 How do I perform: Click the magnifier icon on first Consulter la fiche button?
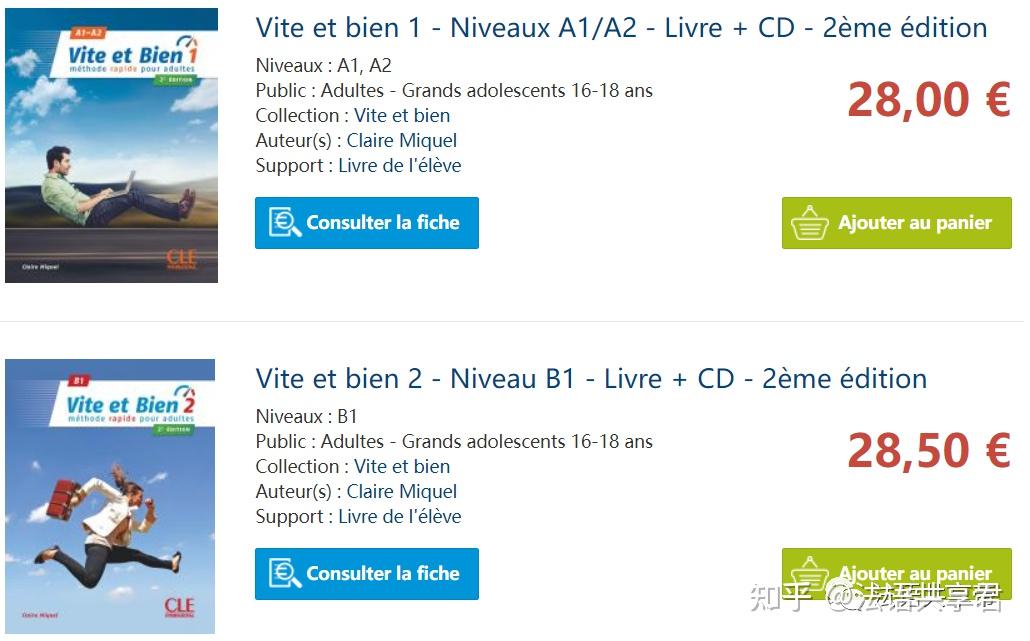click(284, 223)
